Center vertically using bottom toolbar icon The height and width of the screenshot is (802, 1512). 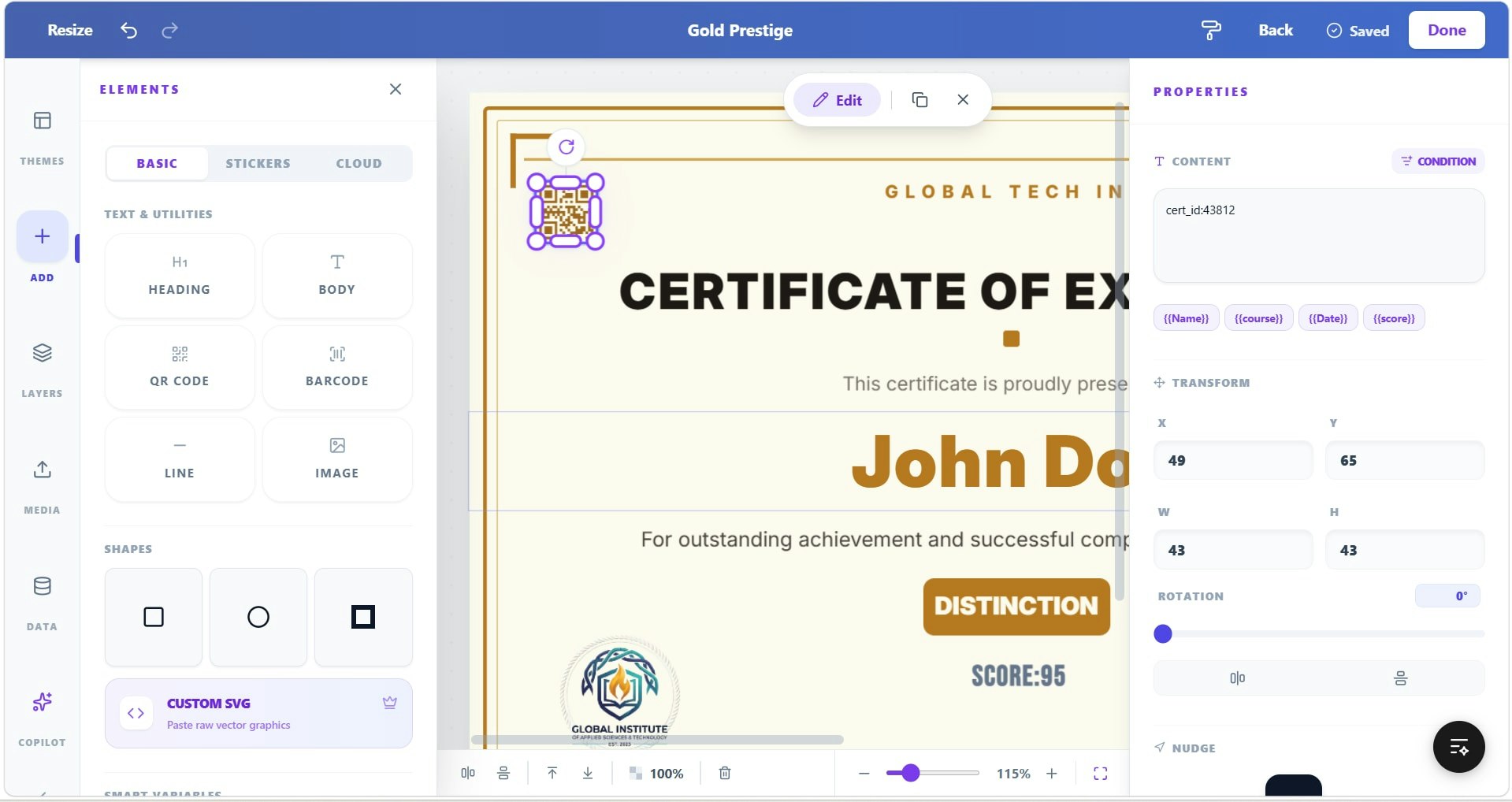tap(503, 774)
